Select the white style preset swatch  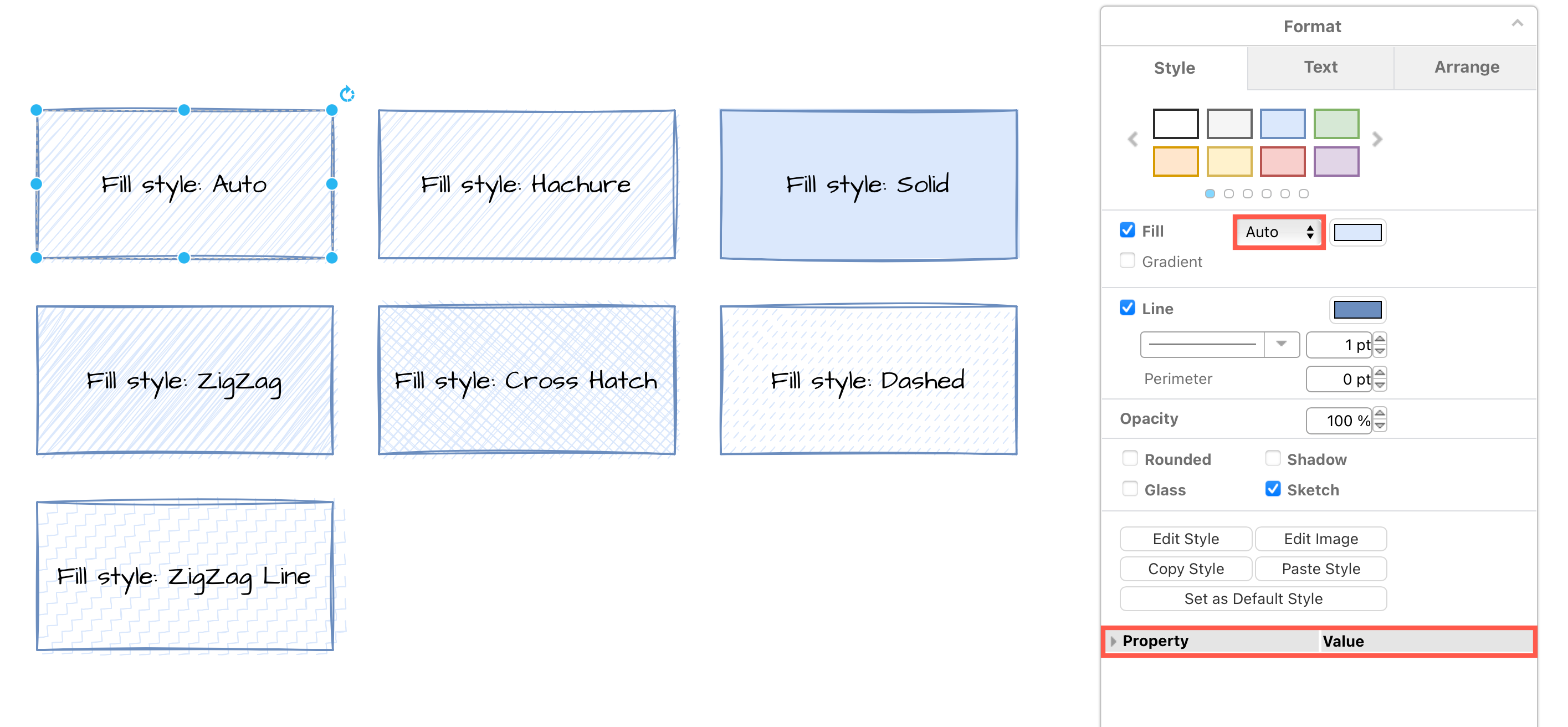pos(1177,122)
